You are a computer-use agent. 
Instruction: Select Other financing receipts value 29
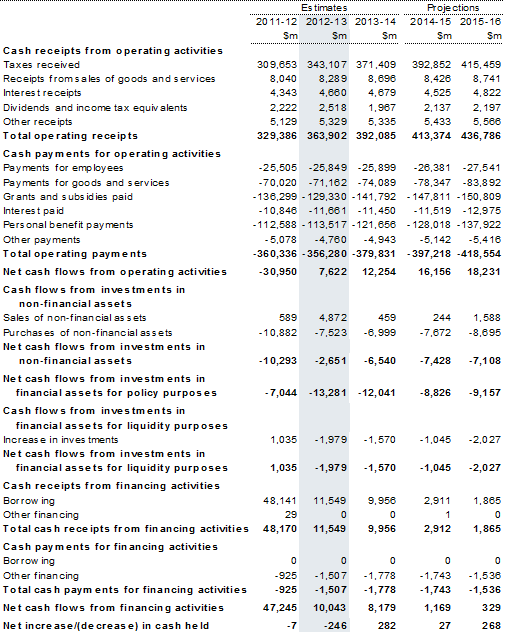click(x=291, y=515)
